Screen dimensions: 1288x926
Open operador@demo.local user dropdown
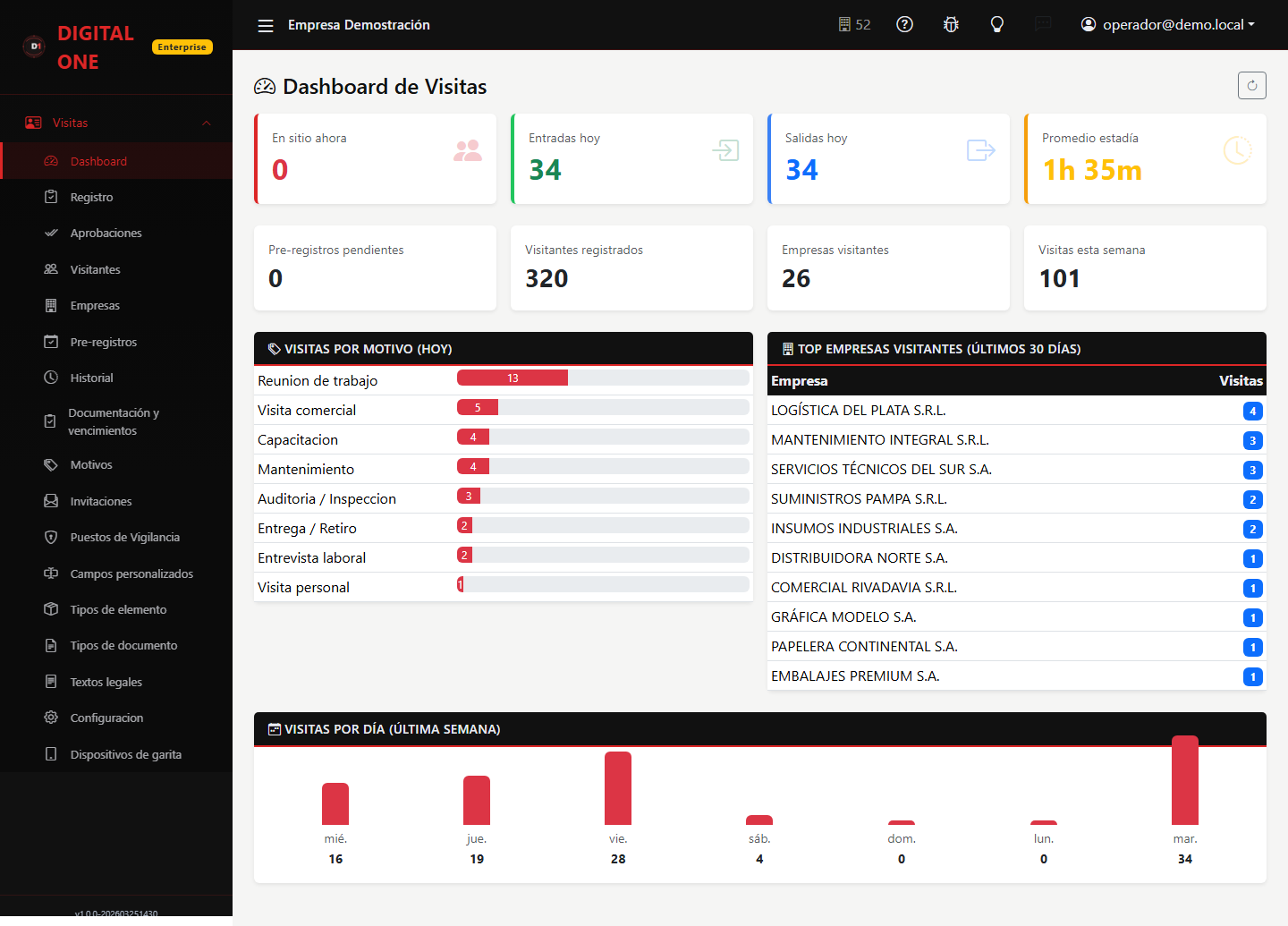[1167, 24]
